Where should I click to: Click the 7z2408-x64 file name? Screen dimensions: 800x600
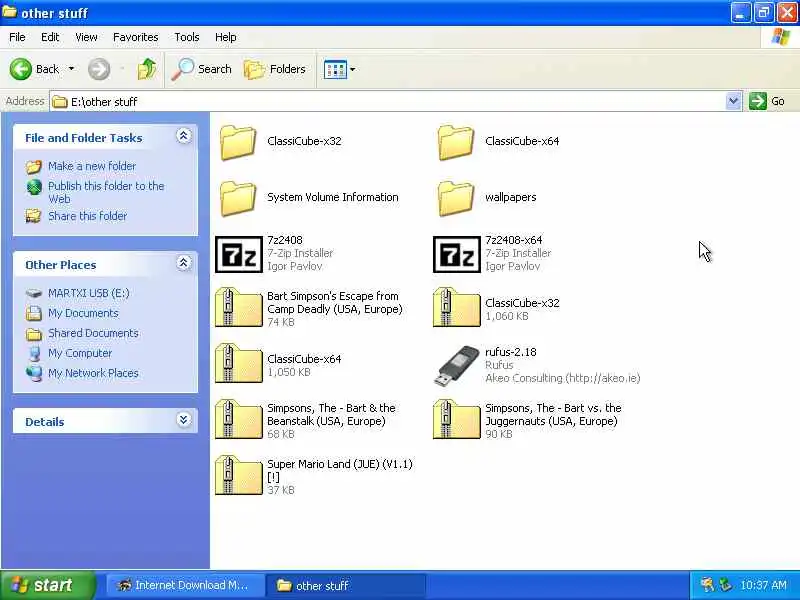pos(514,240)
